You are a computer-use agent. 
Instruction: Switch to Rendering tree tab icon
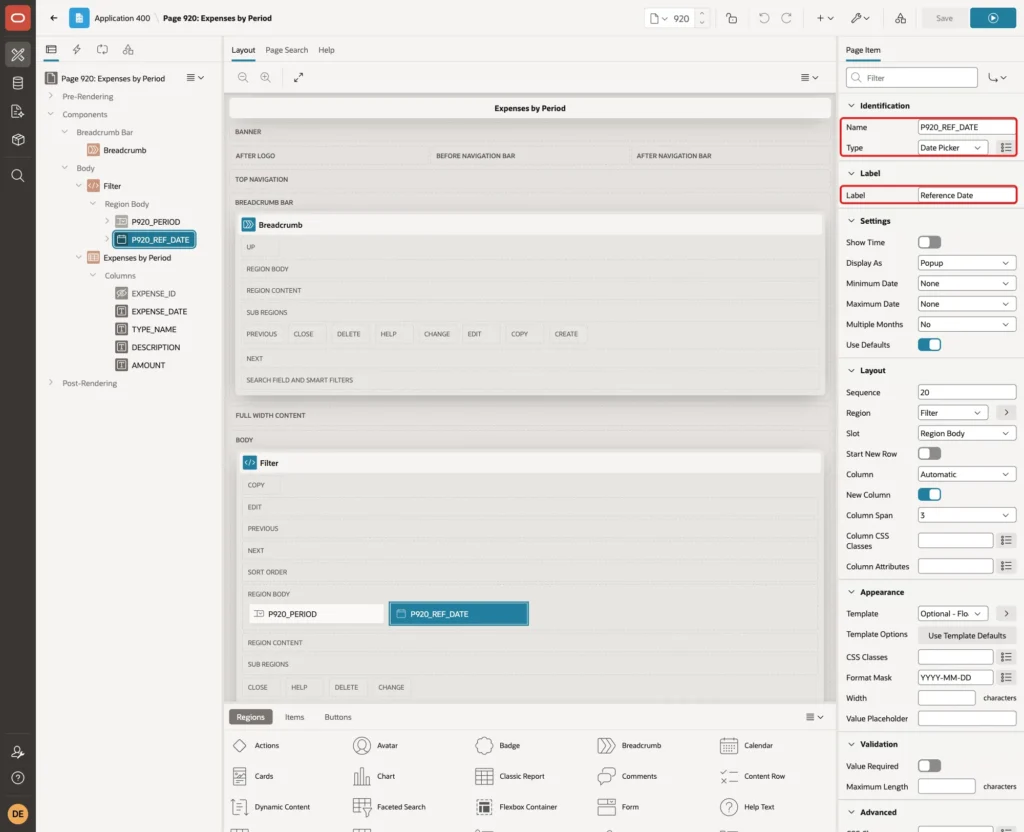(51, 50)
